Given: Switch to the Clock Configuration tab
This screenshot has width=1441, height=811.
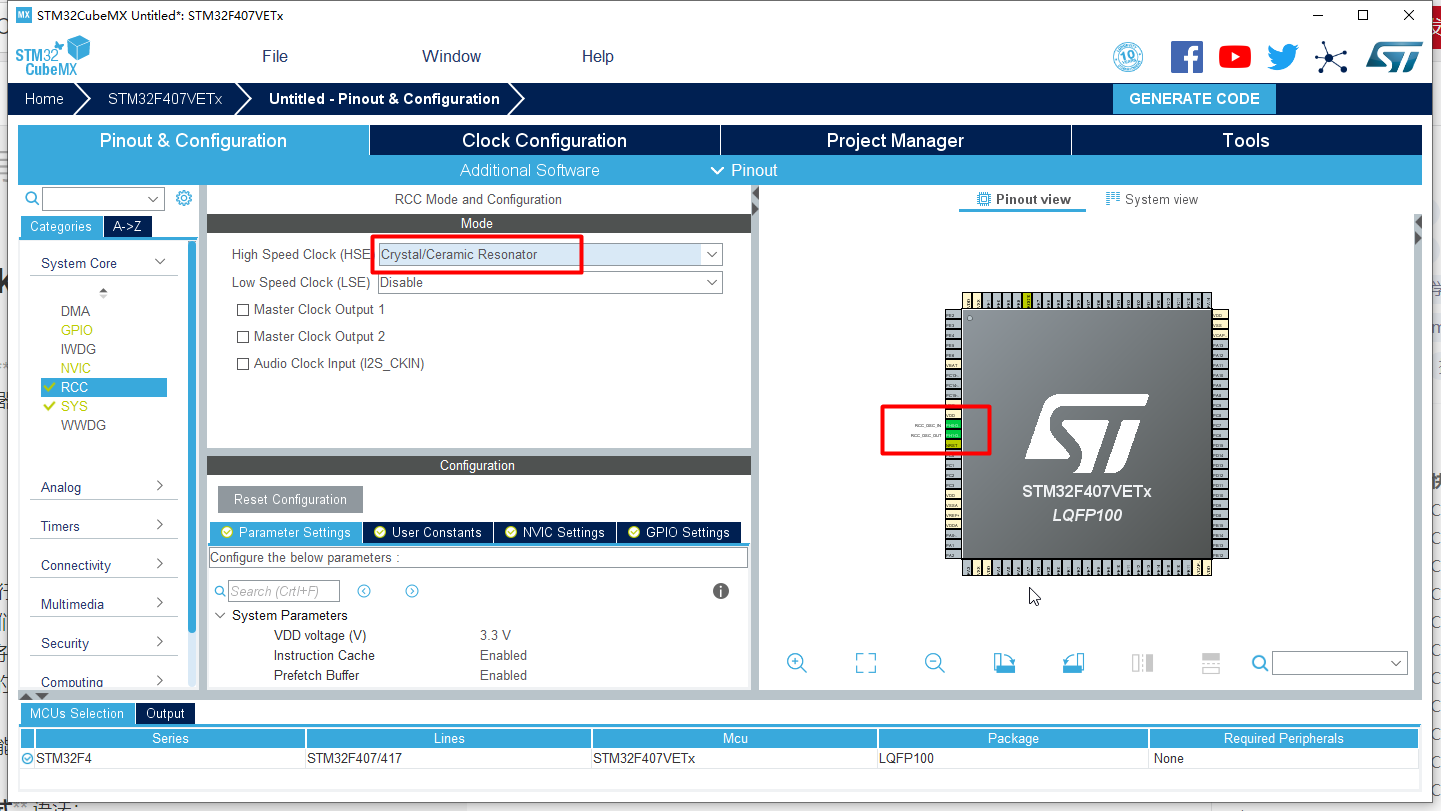Looking at the screenshot, I should 544,140.
